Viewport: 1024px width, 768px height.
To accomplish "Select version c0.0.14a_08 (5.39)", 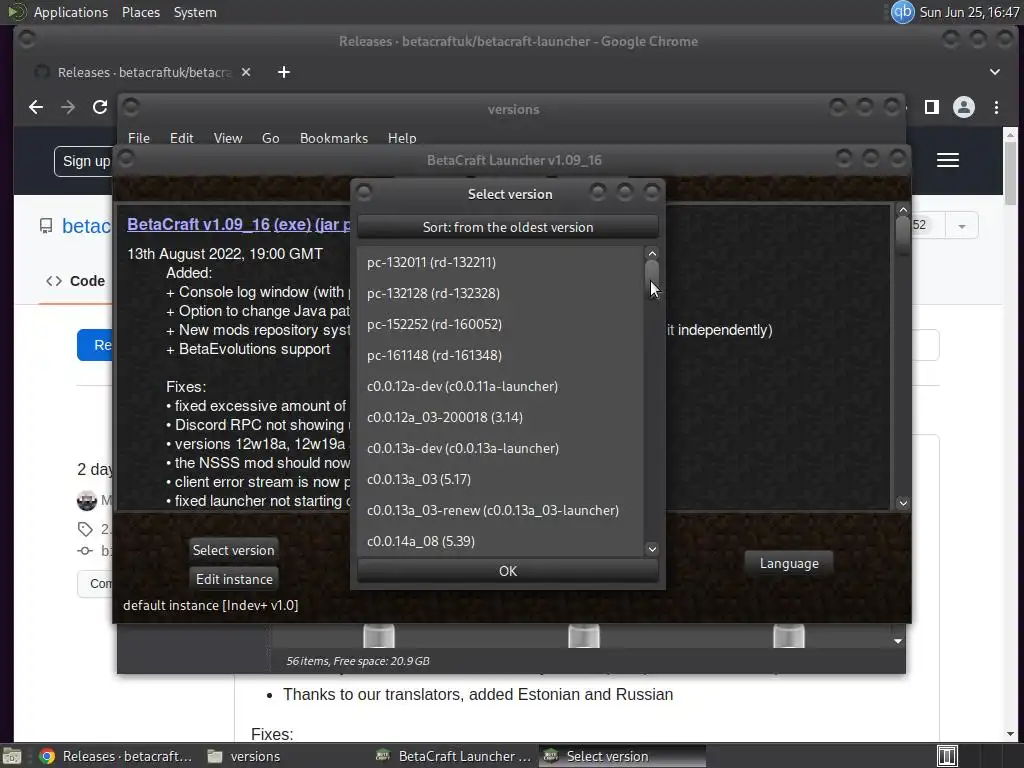I will point(500,541).
